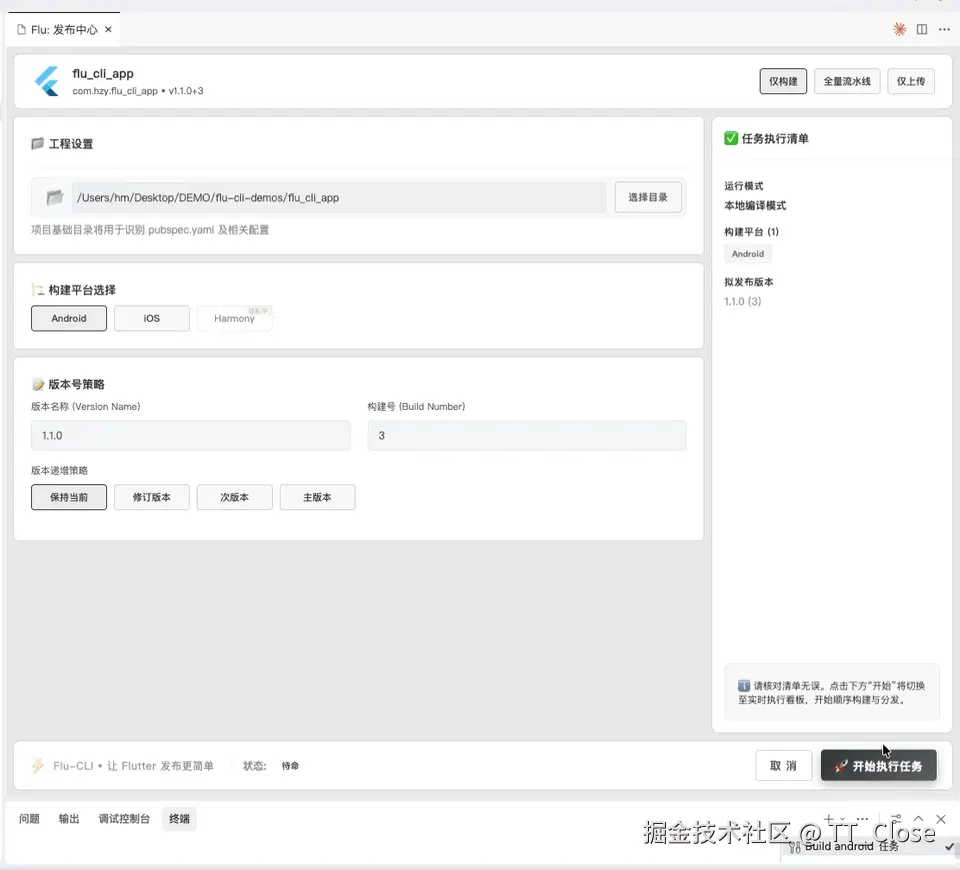Click the planned version 1.1.0 (3) text
The height and width of the screenshot is (870, 960).
pos(743,301)
